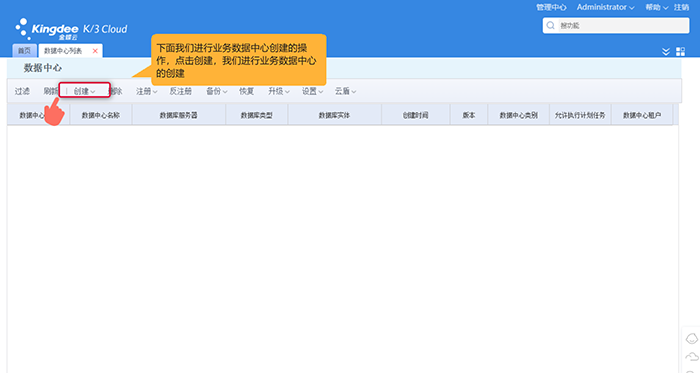
Task: Click the 反注册 button
Action: point(180,91)
